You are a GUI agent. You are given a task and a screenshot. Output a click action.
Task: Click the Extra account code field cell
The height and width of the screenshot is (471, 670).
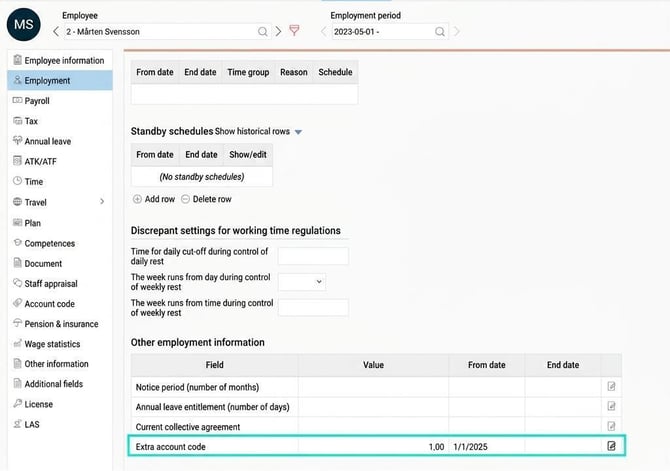(215, 447)
